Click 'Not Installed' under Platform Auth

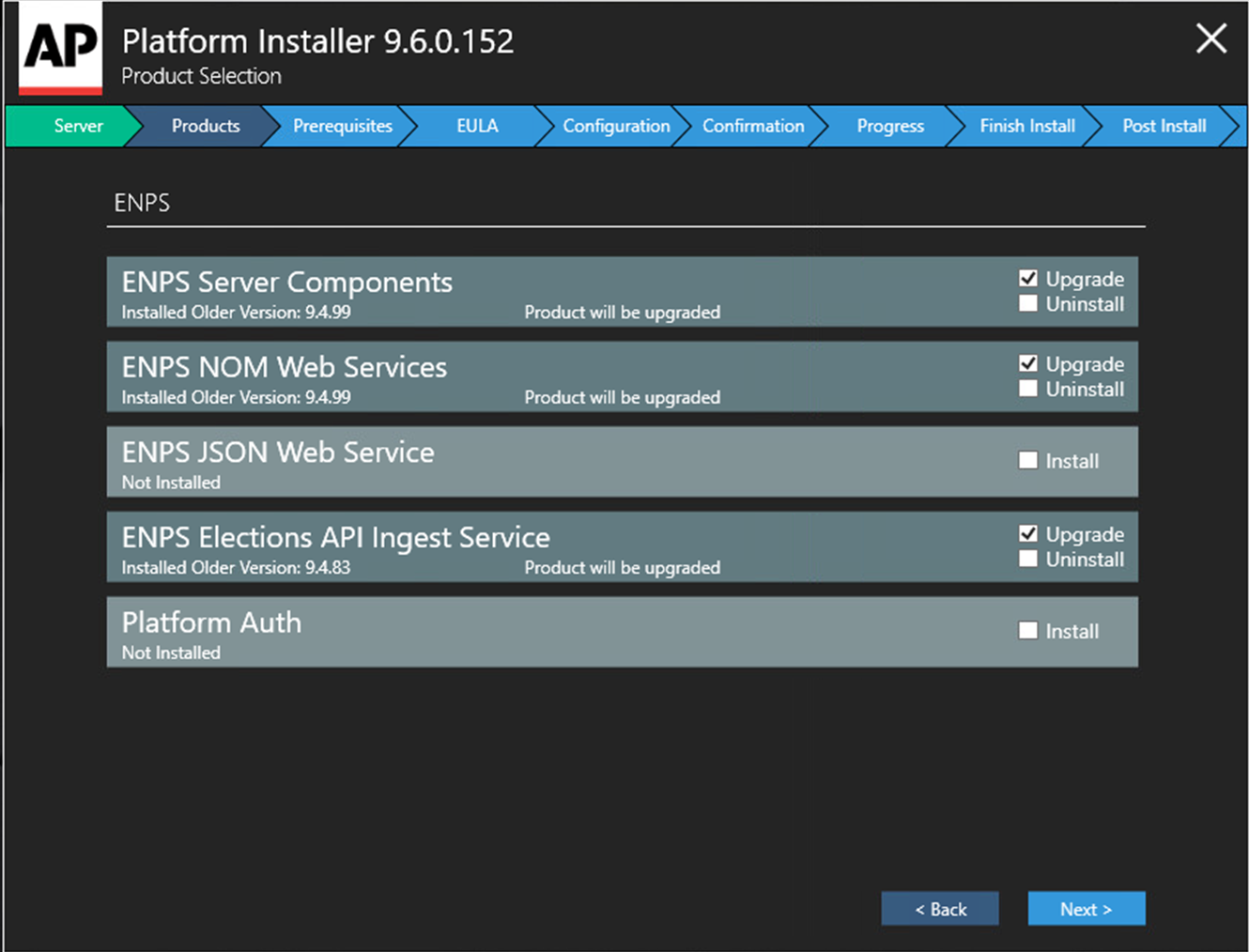pos(171,653)
